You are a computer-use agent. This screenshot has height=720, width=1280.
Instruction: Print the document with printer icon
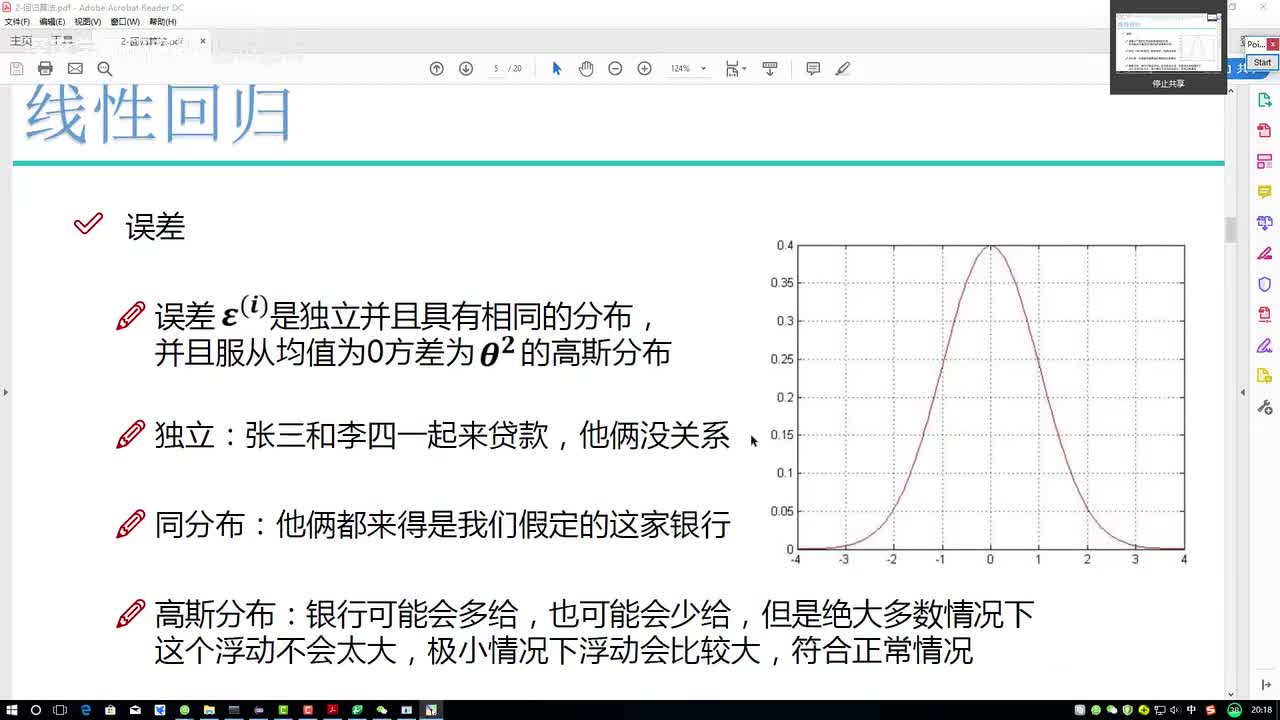tap(45, 68)
